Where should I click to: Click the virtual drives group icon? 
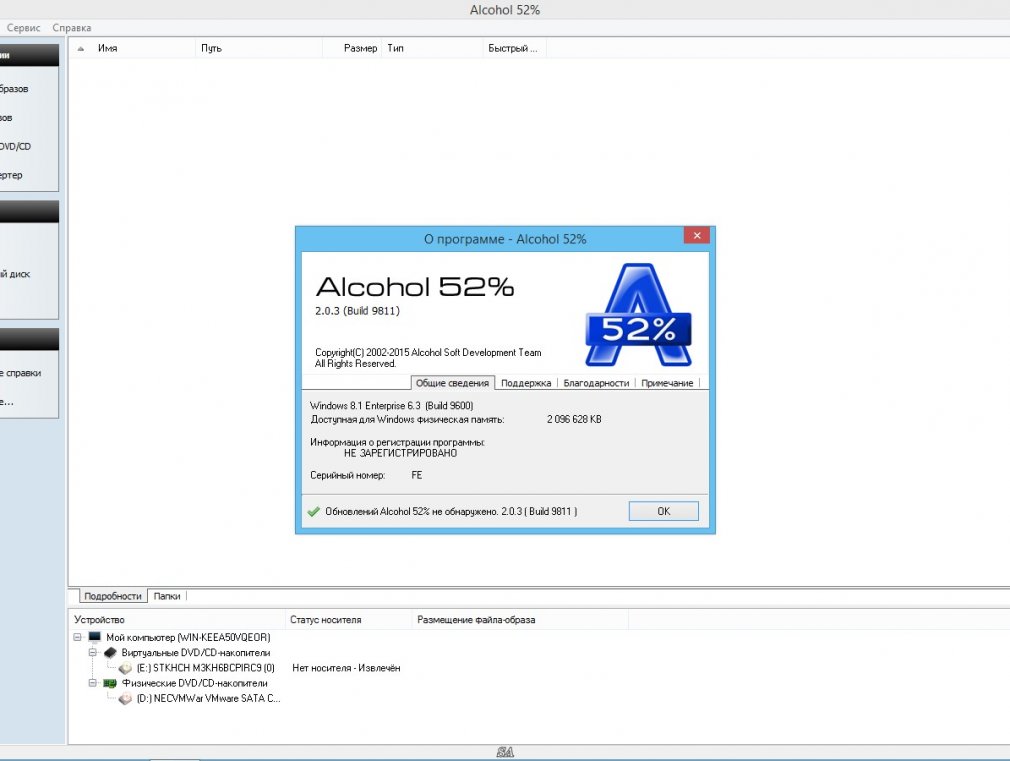(x=110, y=652)
